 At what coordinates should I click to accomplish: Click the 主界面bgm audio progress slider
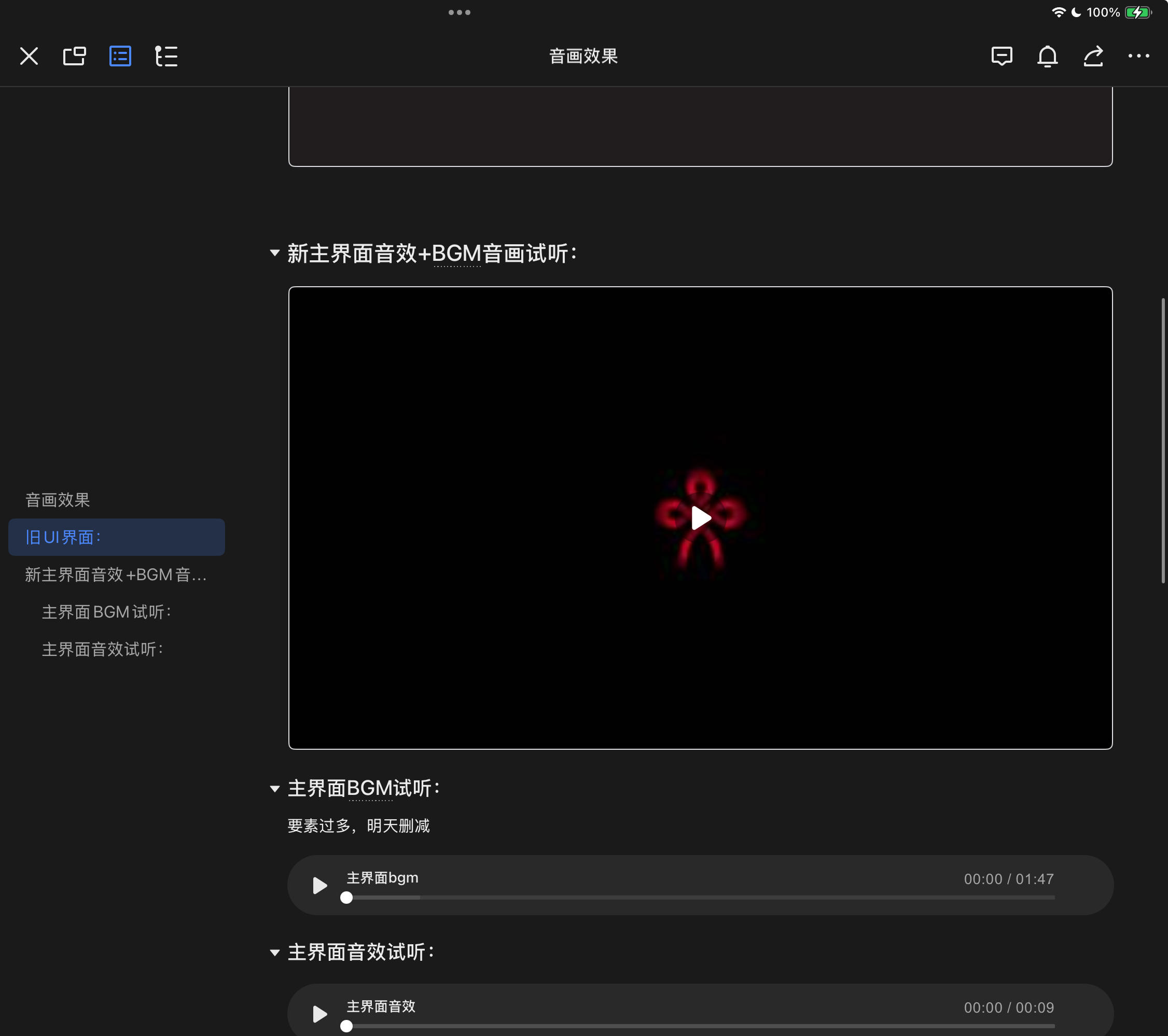pyautogui.click(x=700, y=898)
